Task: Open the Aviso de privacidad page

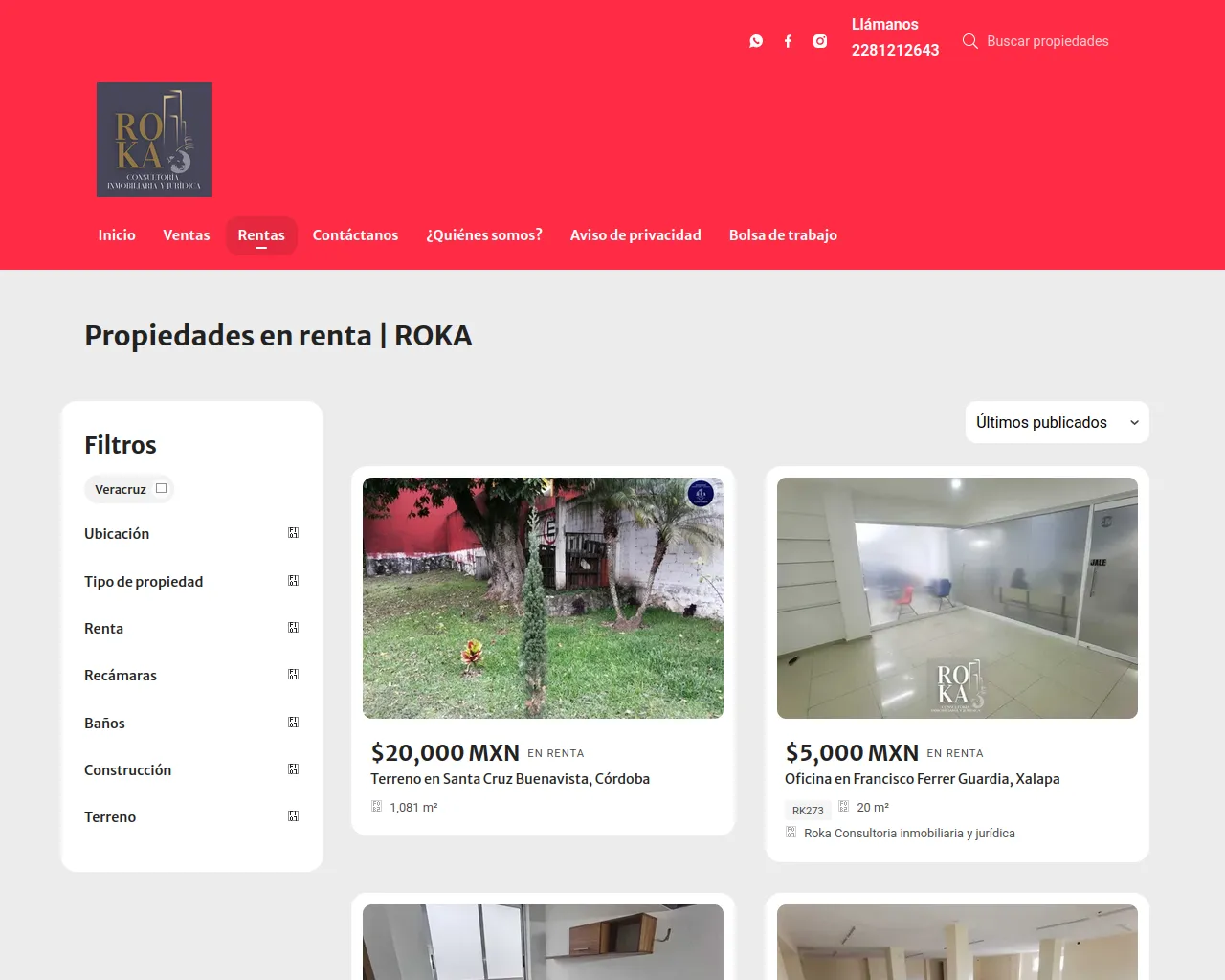Action: click(x=635, y=235)
